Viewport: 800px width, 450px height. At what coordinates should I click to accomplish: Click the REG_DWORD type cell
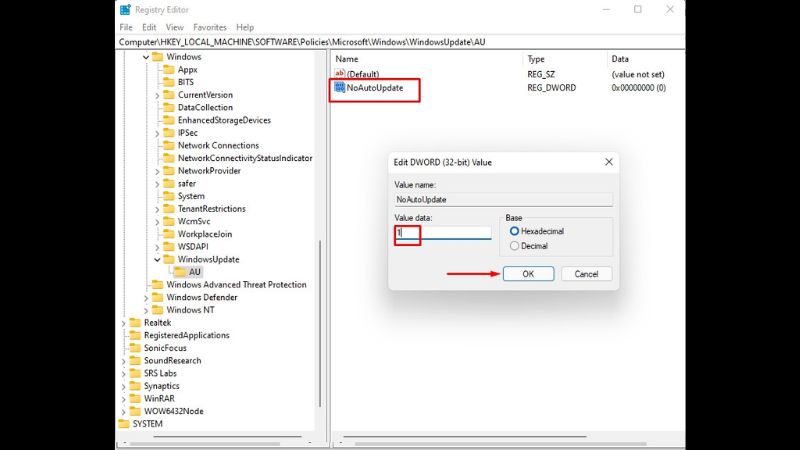552,88
